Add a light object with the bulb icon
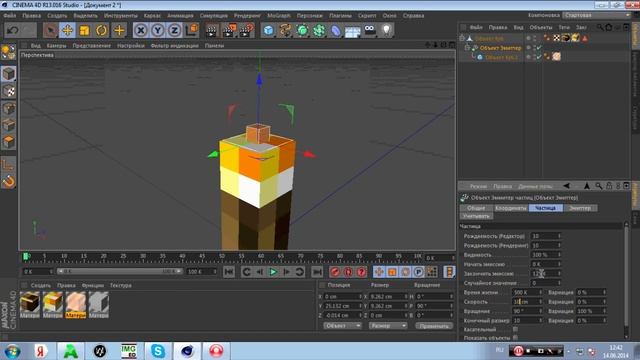Viewport: 640px width, 360px height. [386, 30]
